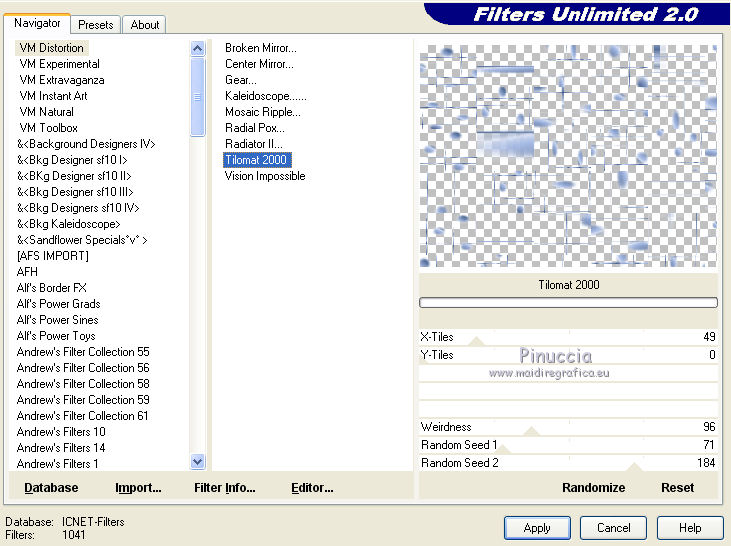Click the category list scrollbar thumb
Viewport: 731px width, 546px height.
198,97
